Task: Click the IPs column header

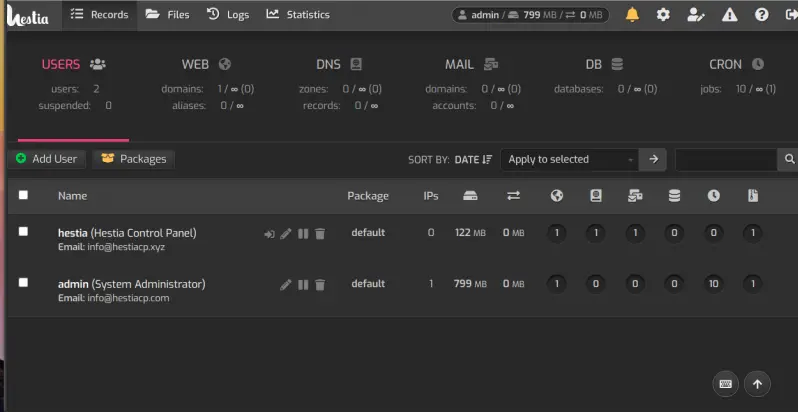Action: [x=431, y=196]
